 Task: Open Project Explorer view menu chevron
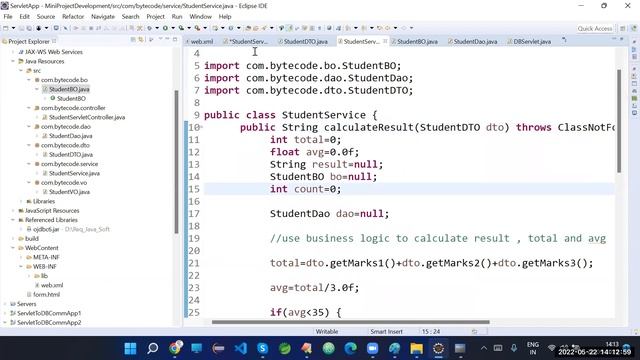coord(160,39)
